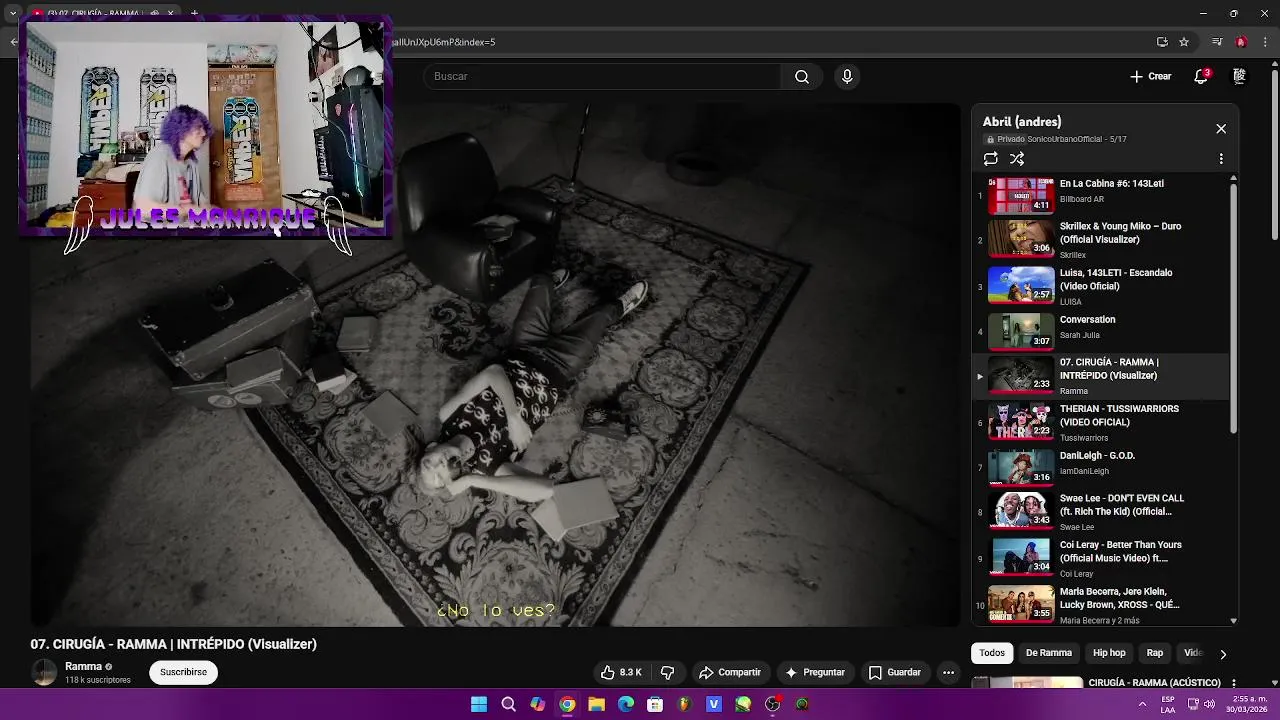Click the video player area
Screen dimensions: 1280x720
point(495,365)
